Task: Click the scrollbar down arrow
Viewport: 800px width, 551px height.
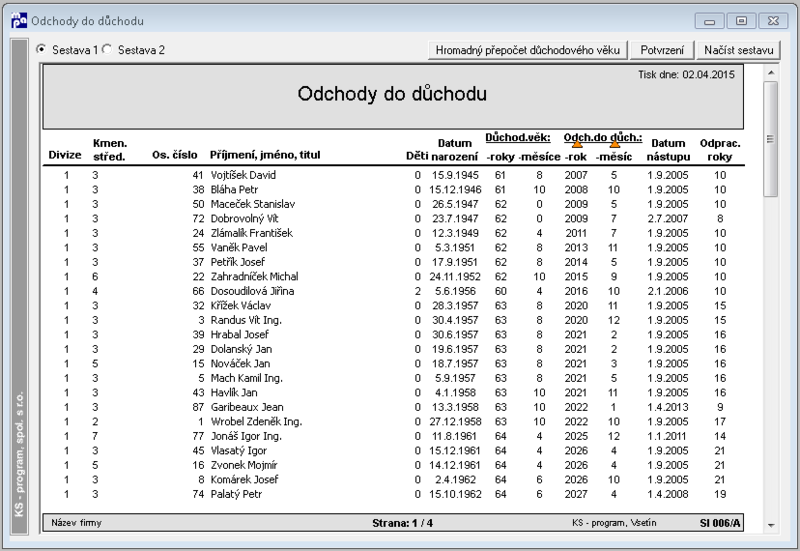Action: click(x=771, y=525)
